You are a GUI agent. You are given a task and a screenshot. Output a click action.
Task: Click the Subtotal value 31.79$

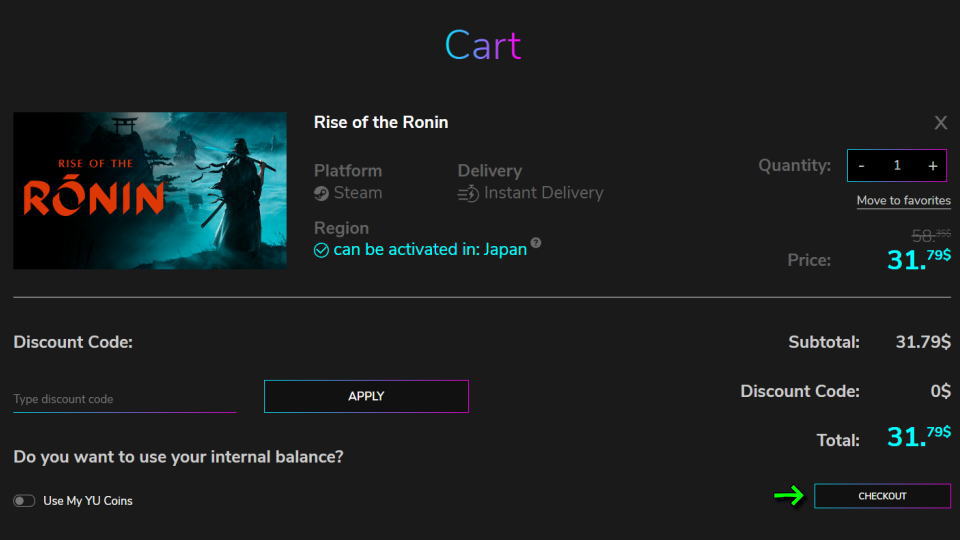(x=923, y=342)
